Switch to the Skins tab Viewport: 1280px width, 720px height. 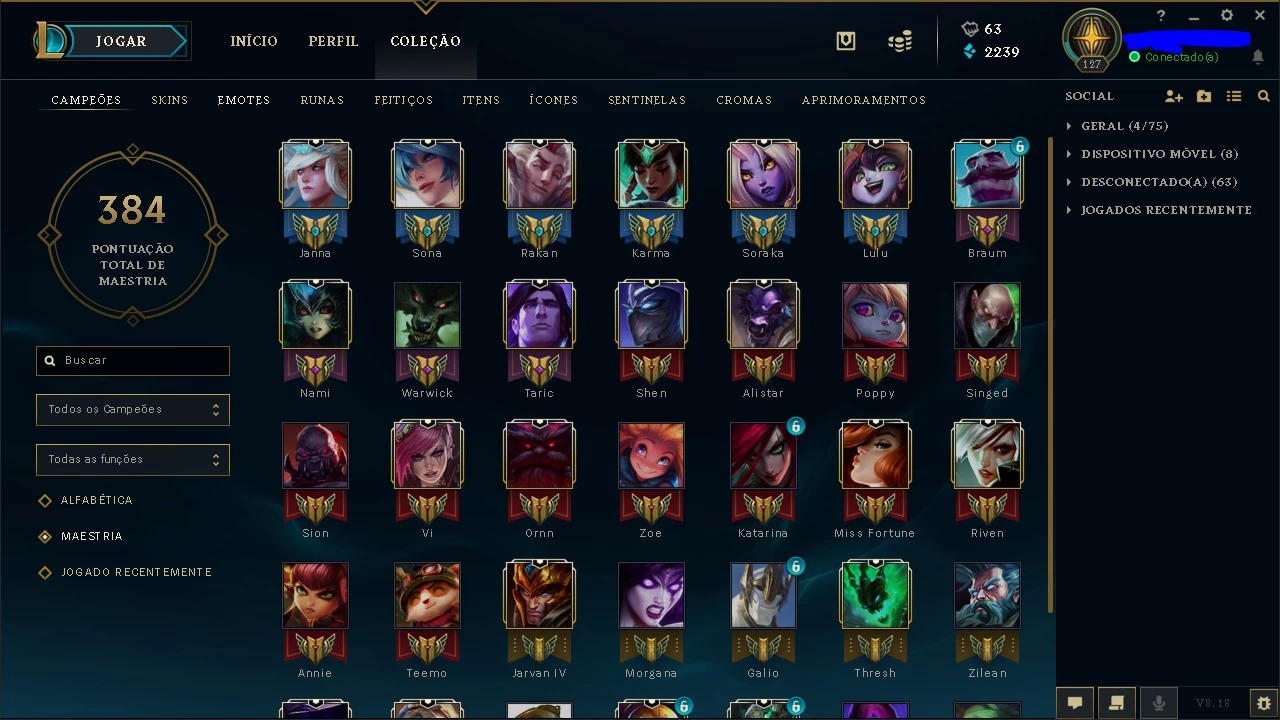coord(170,100)
